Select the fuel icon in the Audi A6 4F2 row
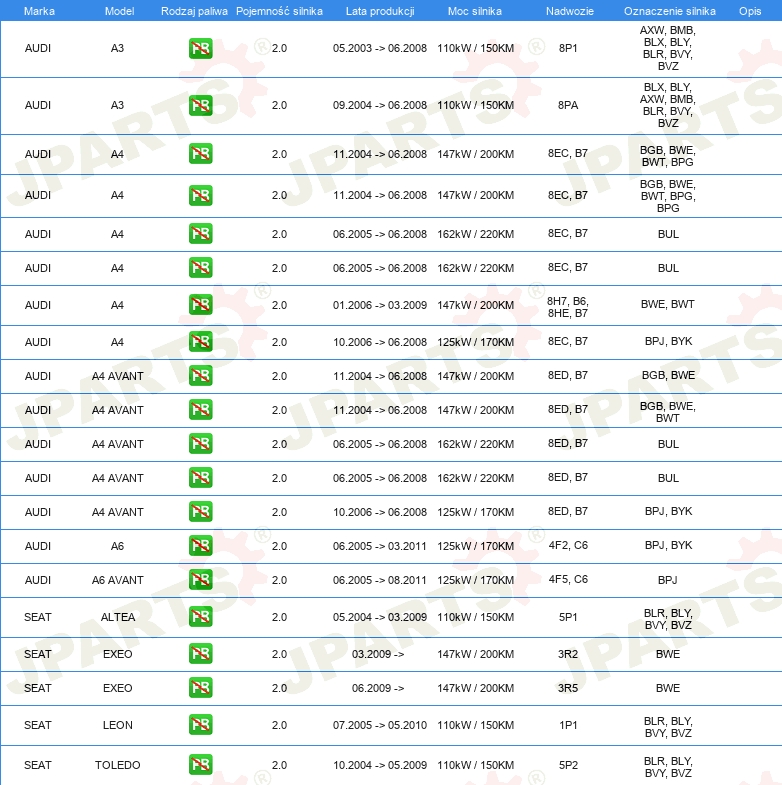 pyautogui.click(x=200, y=546)
